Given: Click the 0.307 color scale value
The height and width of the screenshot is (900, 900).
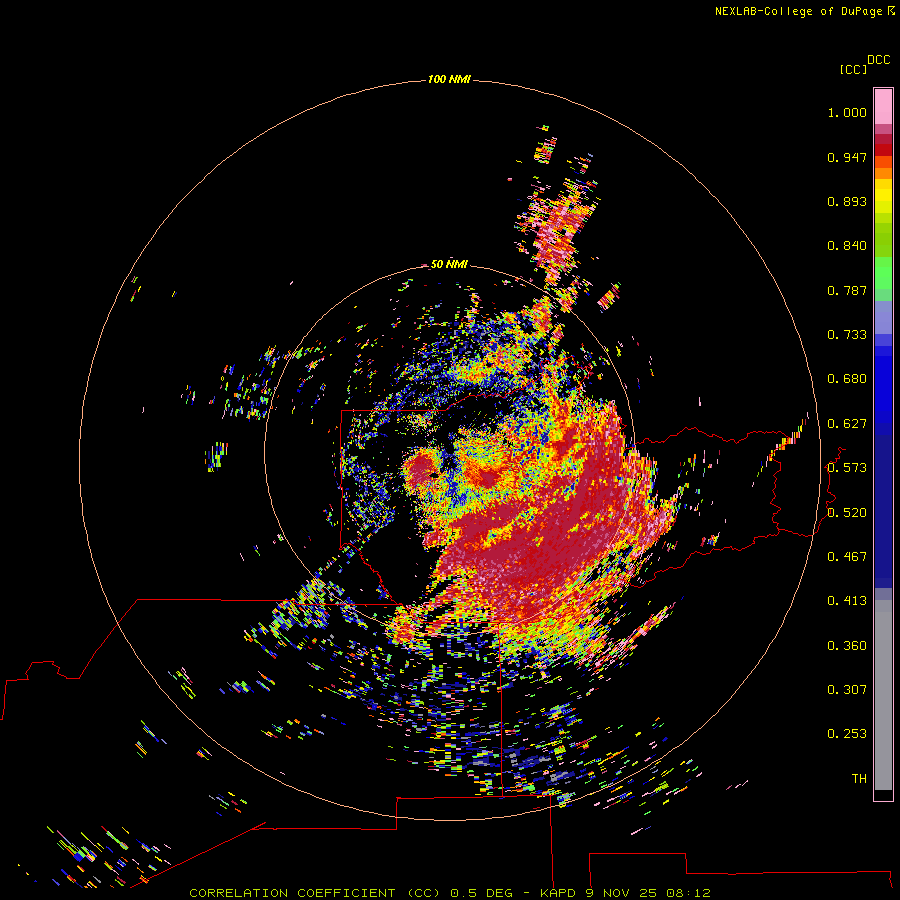Looking at the screenshot, I should pos(847,690).
